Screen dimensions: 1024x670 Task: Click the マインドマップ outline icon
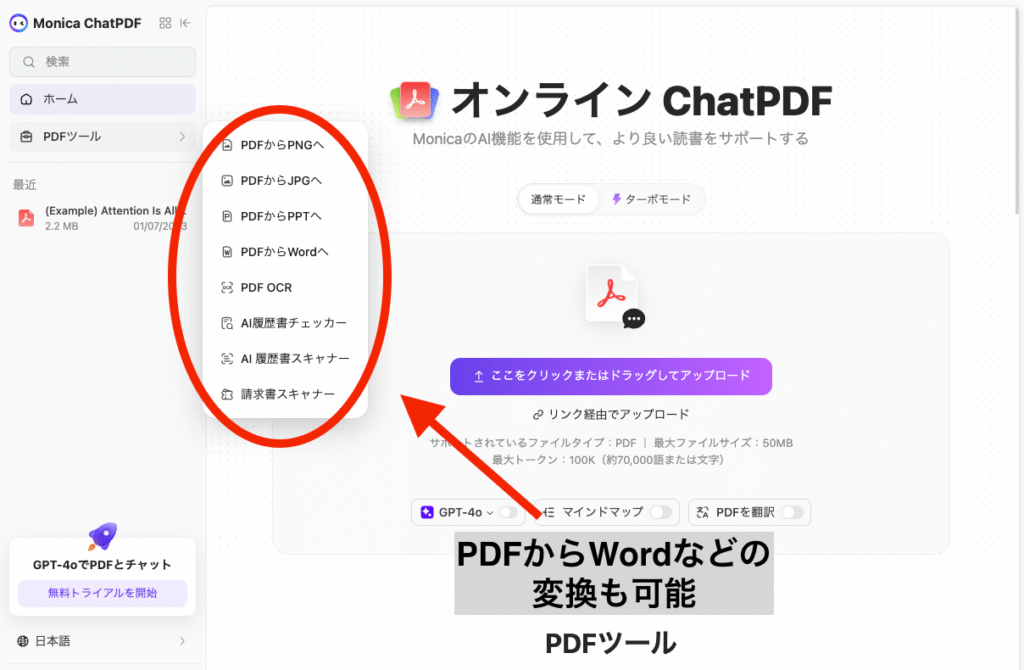click(549, 513)
